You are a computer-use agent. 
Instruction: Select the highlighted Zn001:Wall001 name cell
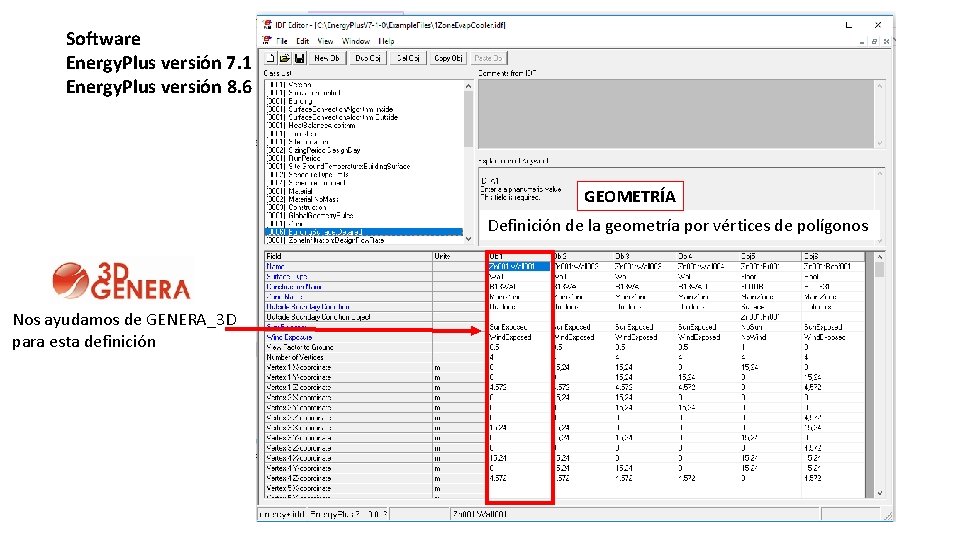click(x=519, y=266)
